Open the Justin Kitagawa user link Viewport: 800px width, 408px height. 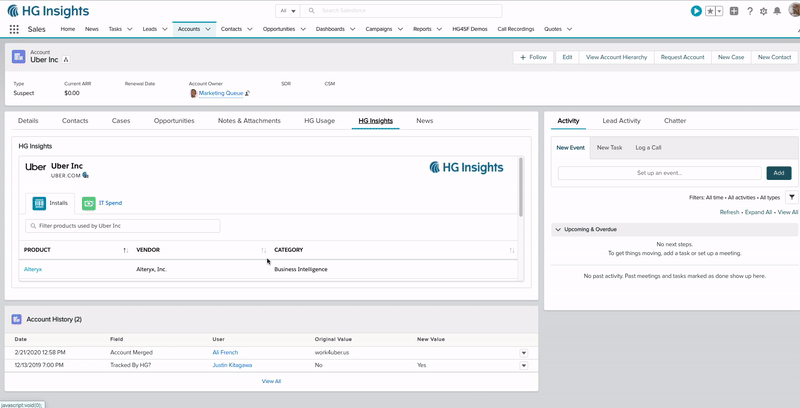(x=232, y=365)
